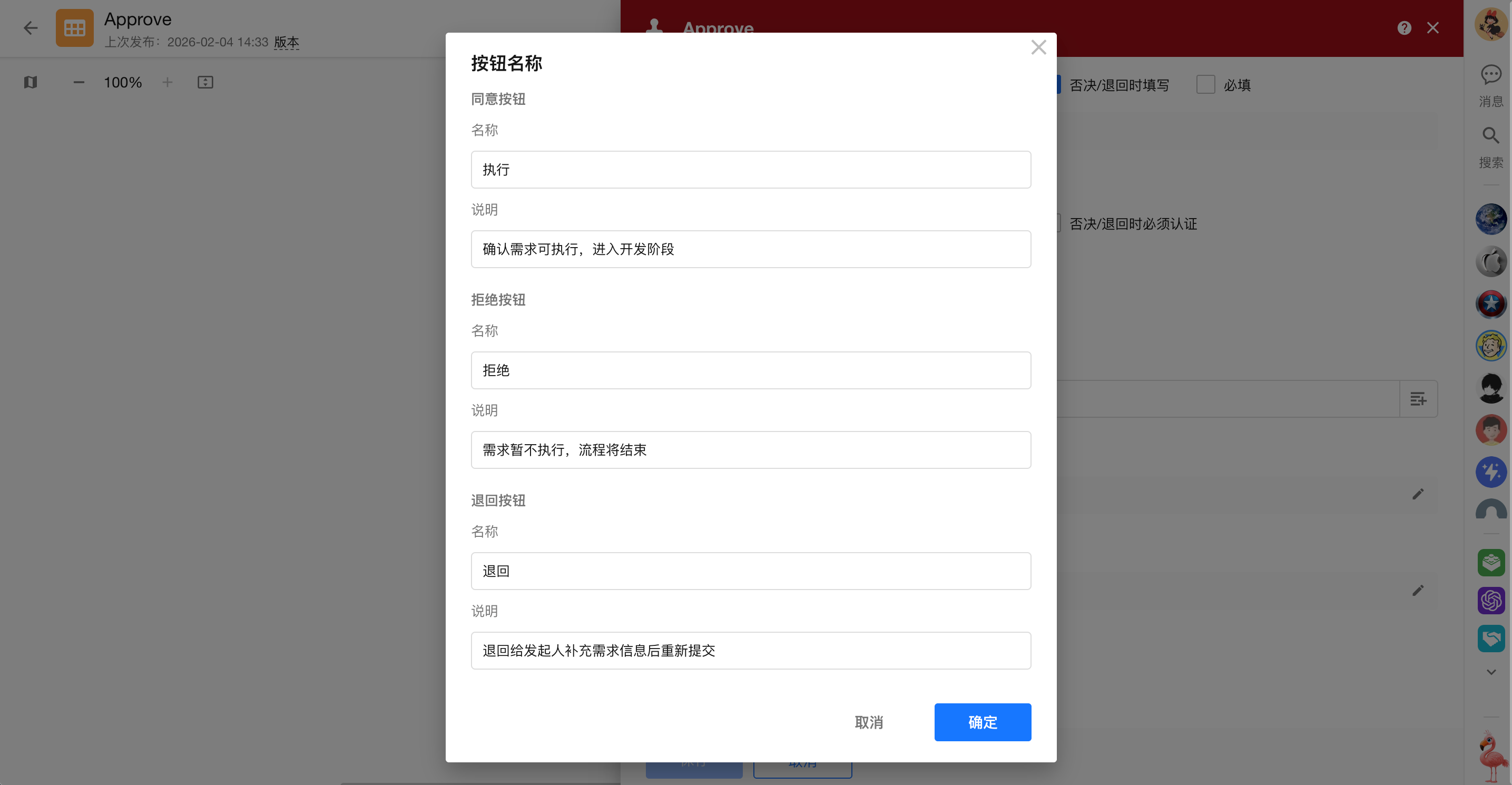Toggle the 否决/退回时填写 checkbox
1512x785 pixels.
[x=1058, y=84]
